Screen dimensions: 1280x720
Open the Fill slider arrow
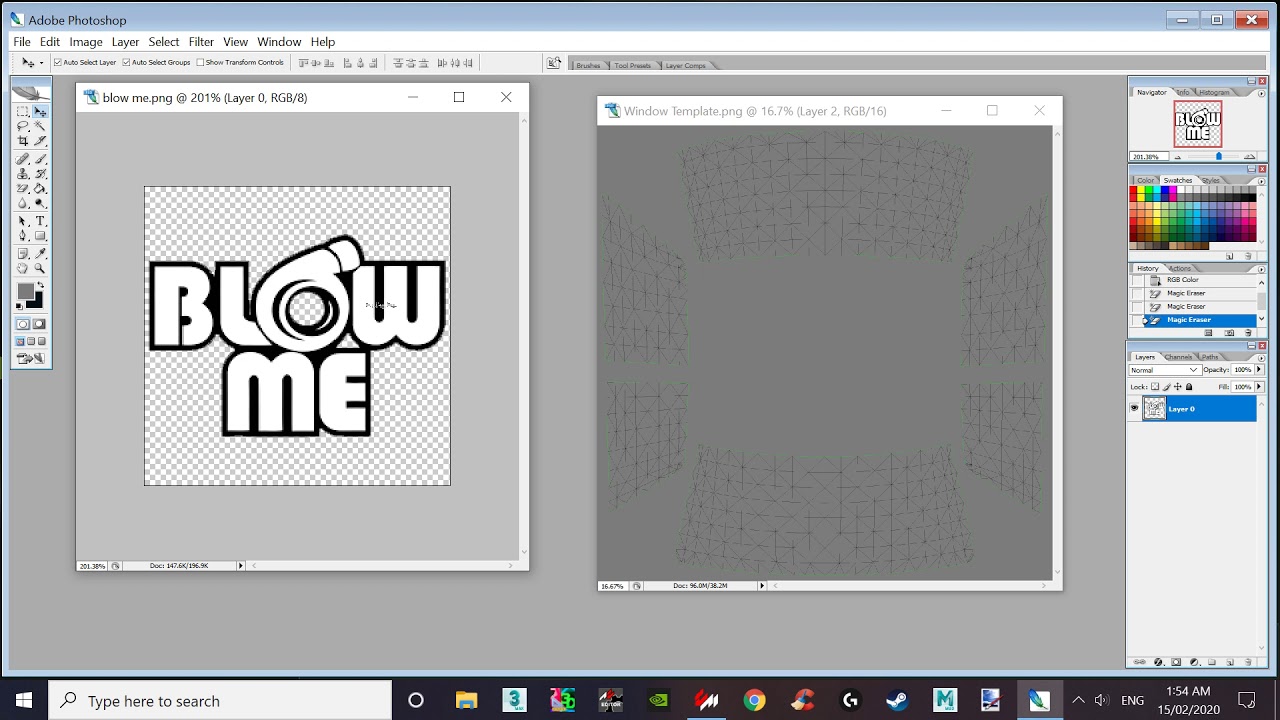[x=1259, y=387]
